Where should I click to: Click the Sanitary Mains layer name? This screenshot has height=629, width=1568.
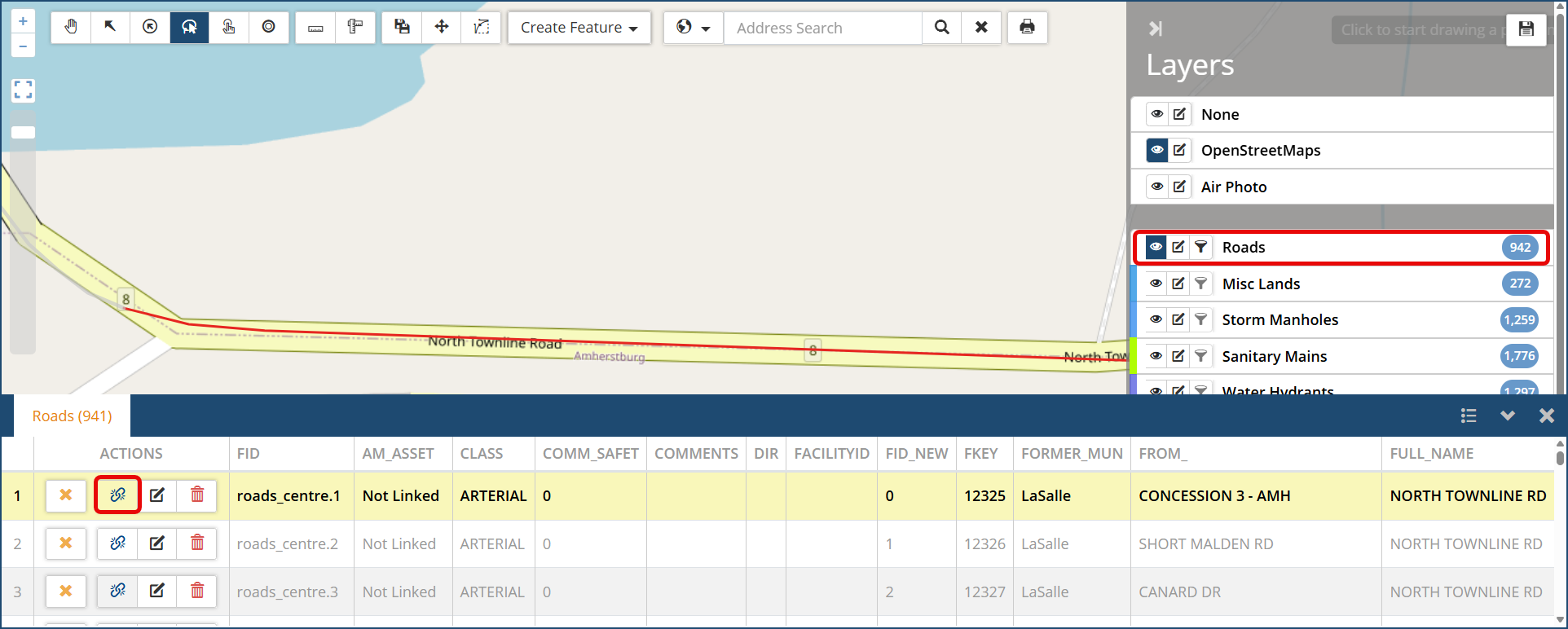pos(1275,356)
